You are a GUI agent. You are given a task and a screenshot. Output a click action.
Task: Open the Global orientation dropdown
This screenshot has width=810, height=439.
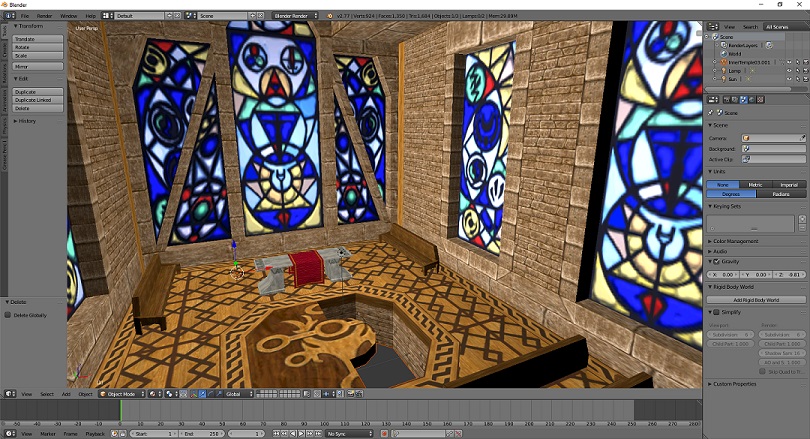[x=239, y=394]
